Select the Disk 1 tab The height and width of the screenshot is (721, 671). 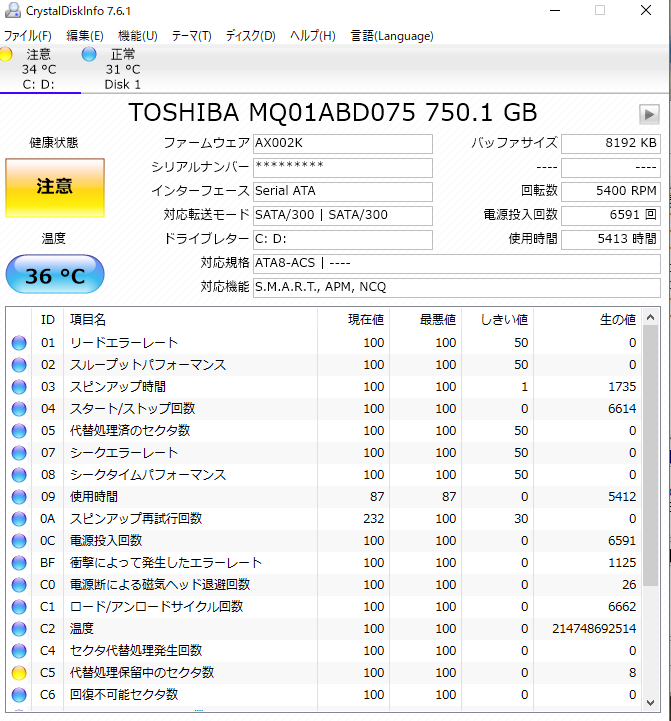(122, 69)
